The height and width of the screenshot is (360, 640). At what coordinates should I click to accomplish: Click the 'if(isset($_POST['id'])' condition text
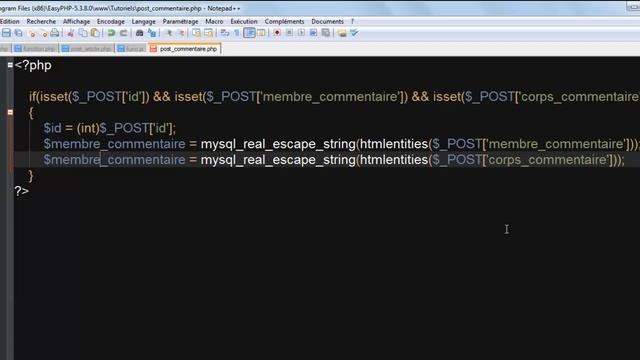click(x=89, y=97)
